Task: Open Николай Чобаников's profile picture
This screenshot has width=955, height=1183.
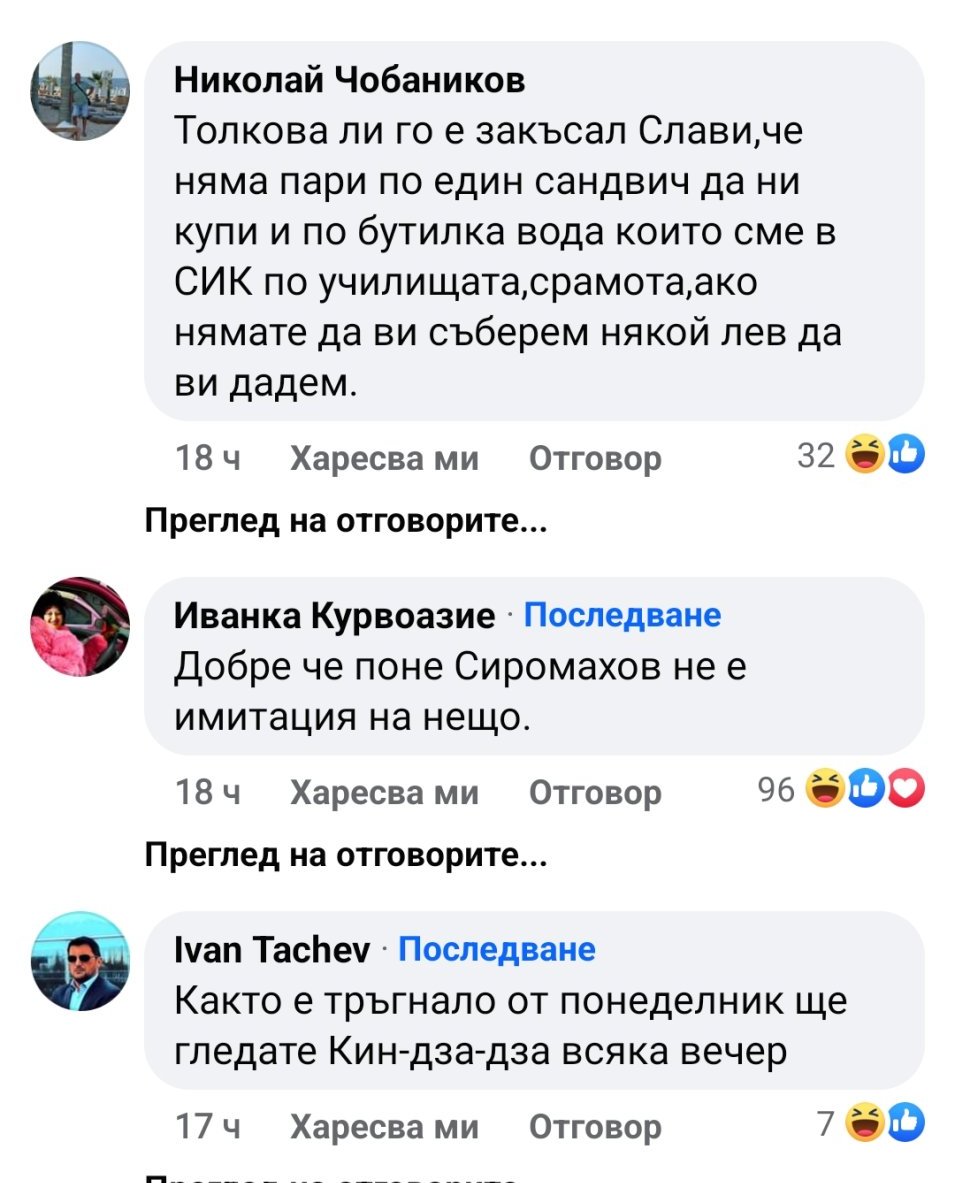Action: coord(81,91)
